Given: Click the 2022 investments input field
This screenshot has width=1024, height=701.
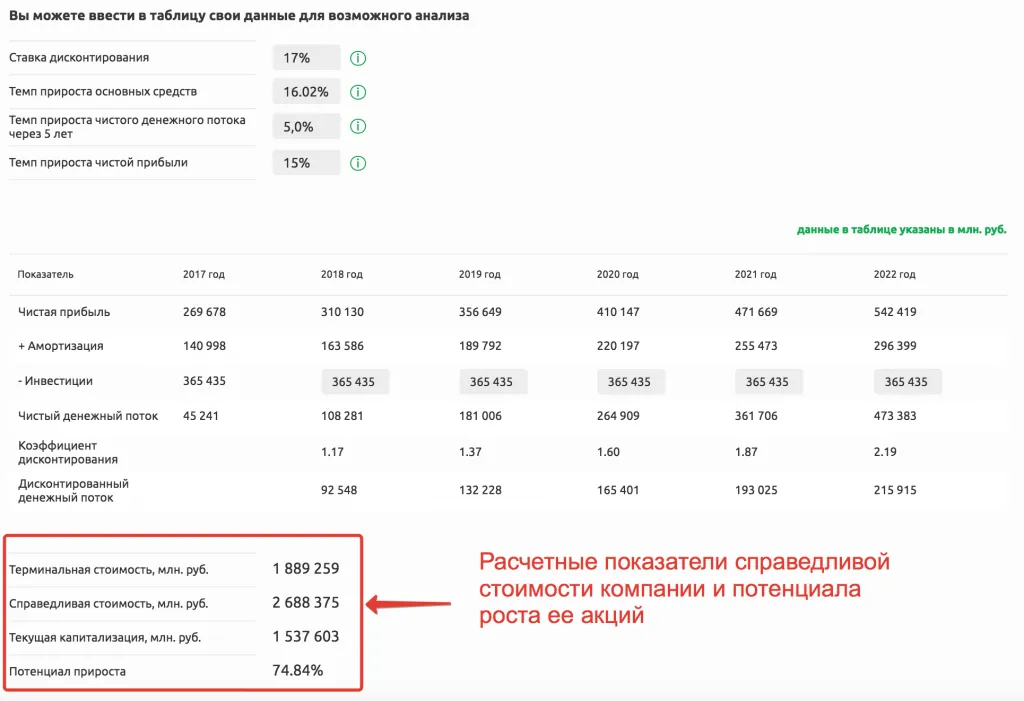Looking at the screenshot, I should coord(907,382).
